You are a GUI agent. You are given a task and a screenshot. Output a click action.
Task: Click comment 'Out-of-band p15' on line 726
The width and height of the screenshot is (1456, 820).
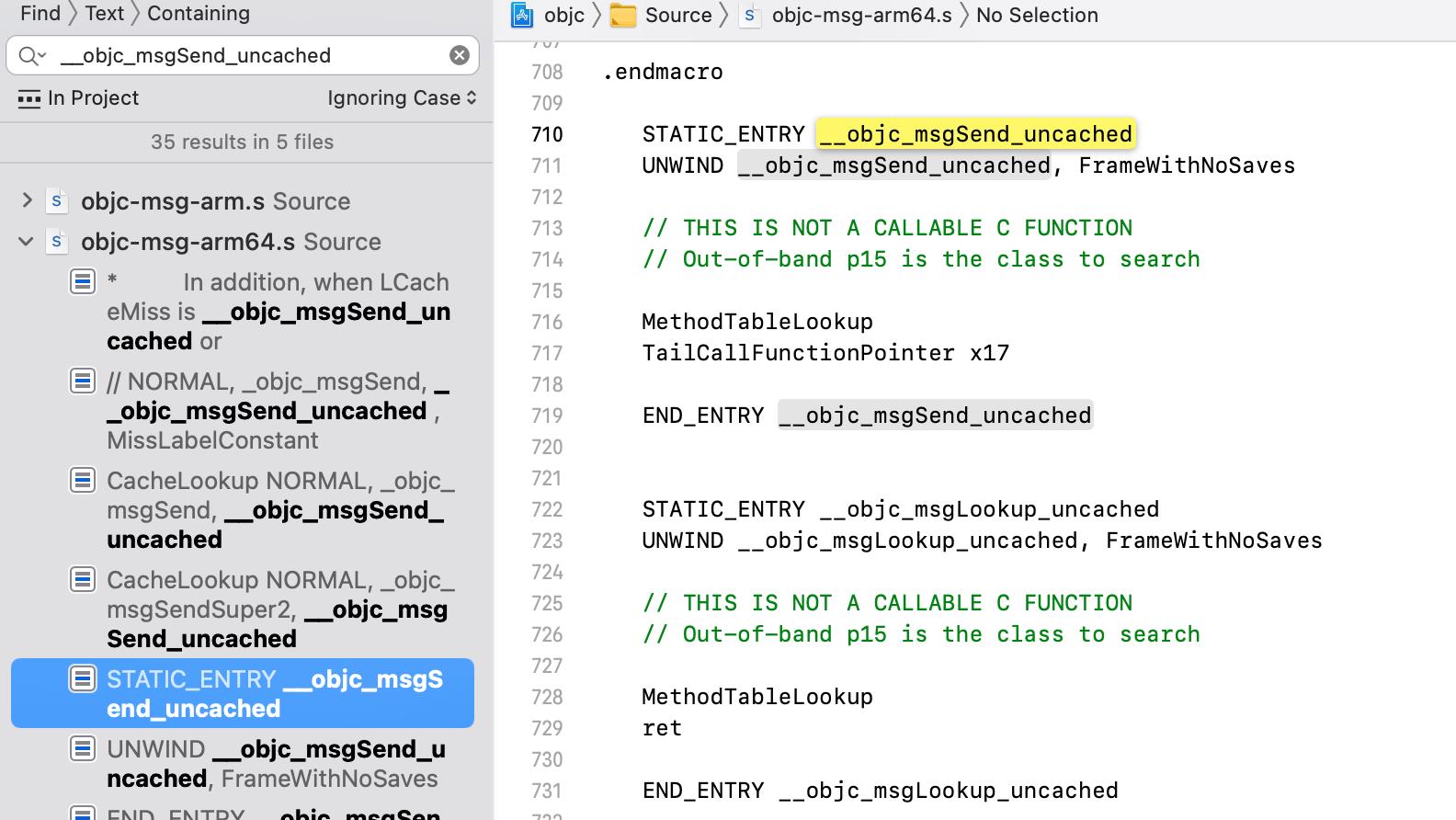pos(921,634)
